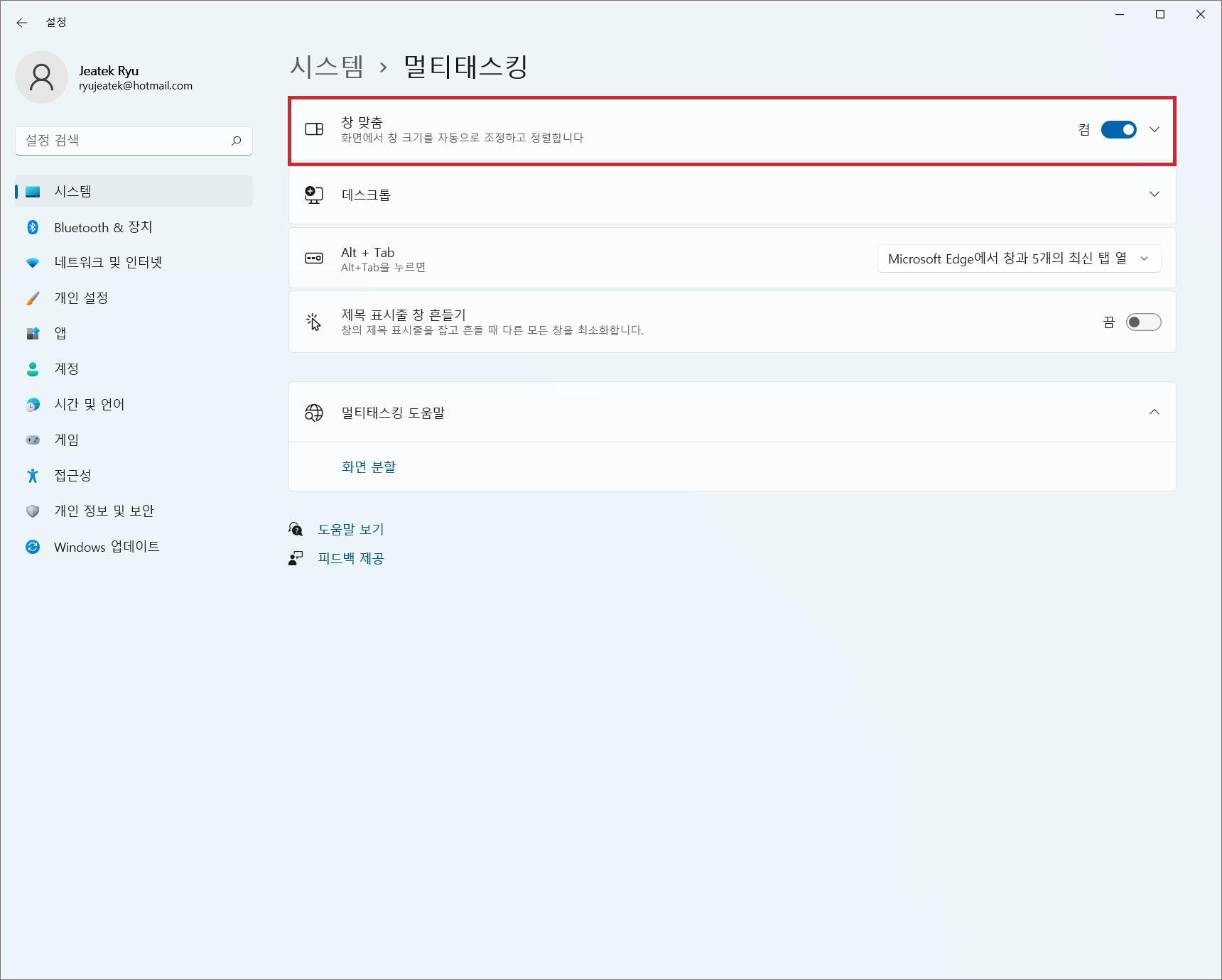Open Bluetooth & 장치 settings
The height and width of the screenshot is (980, 1222).
(x=134, y=227)
